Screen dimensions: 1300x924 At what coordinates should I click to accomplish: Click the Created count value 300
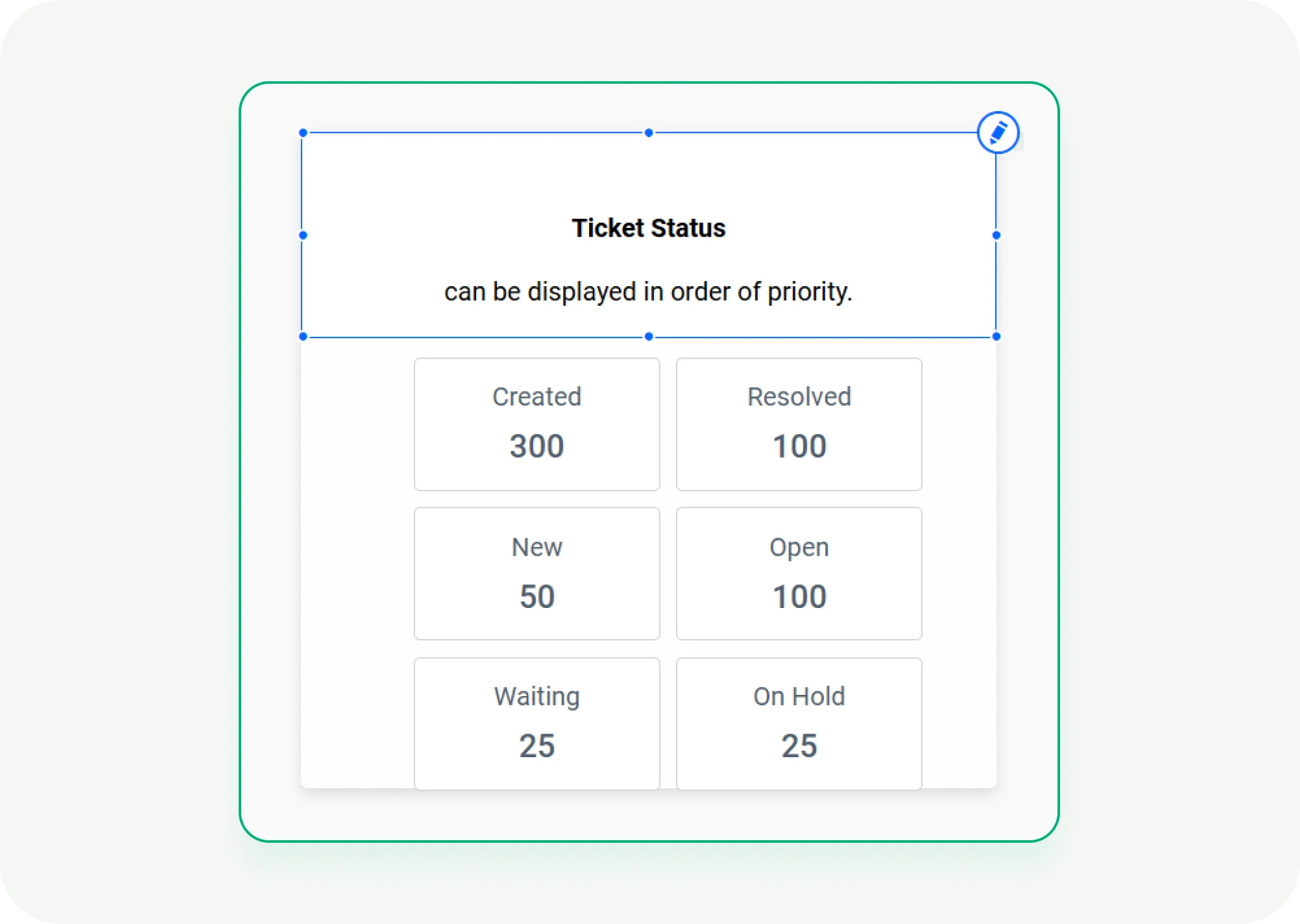537,447
